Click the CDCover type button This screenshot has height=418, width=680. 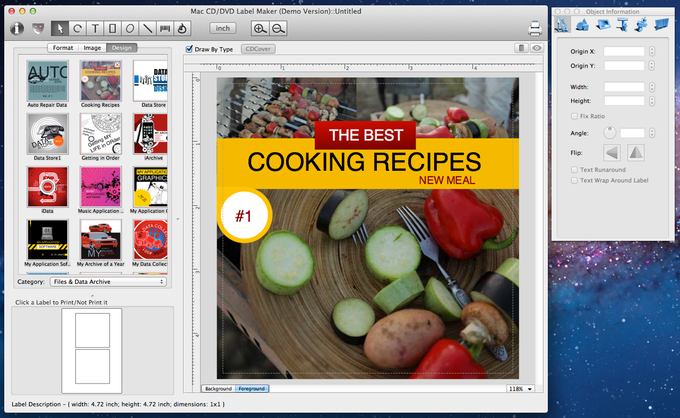coord(258,49)
